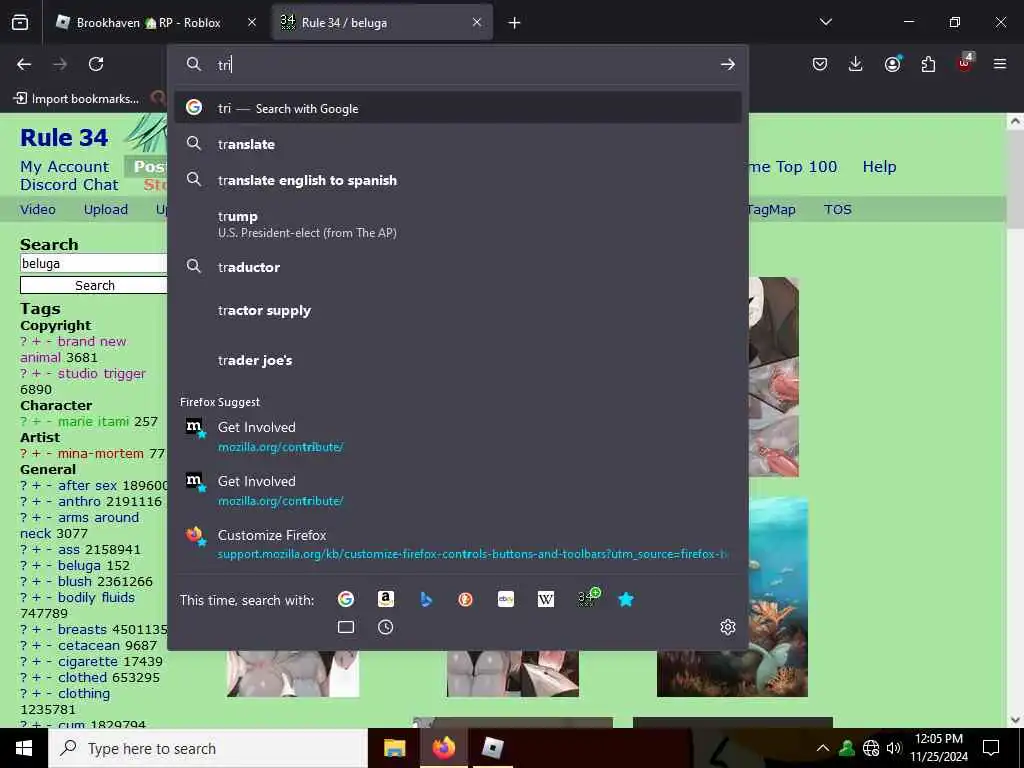Search this time with Wikipedia icon
This screenshot has height=768, width=1024.
(x=546, y=599)
